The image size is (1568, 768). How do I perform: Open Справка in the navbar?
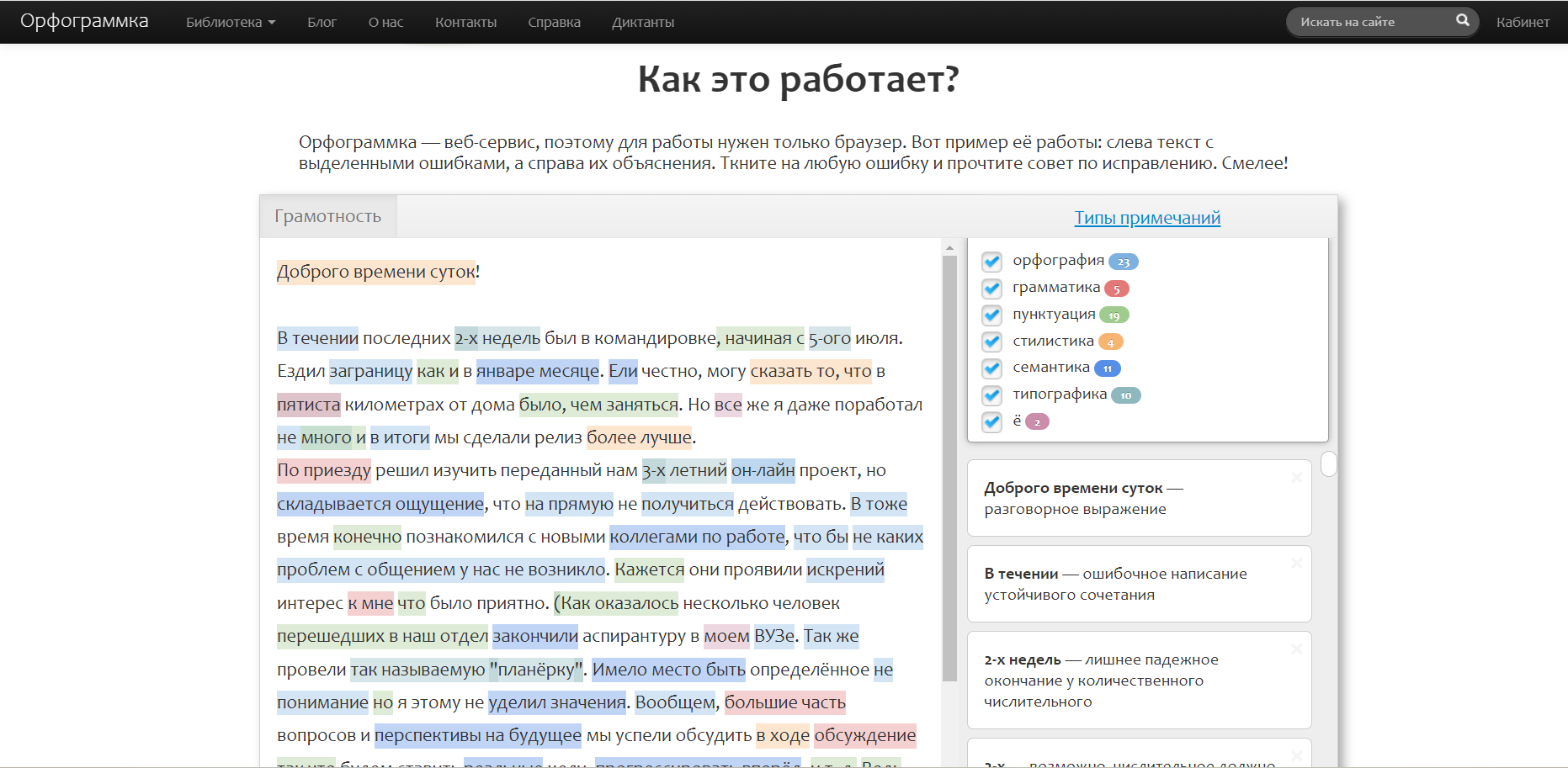(x=554, y=22)
